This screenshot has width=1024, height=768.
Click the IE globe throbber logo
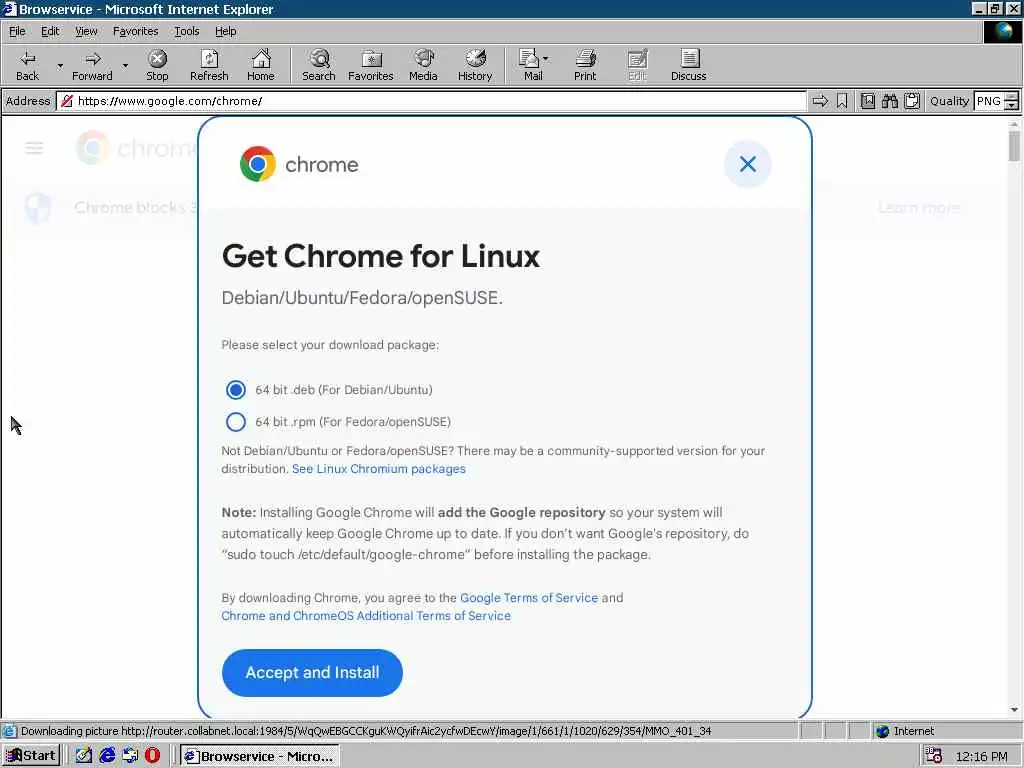tap(1002, 31)
